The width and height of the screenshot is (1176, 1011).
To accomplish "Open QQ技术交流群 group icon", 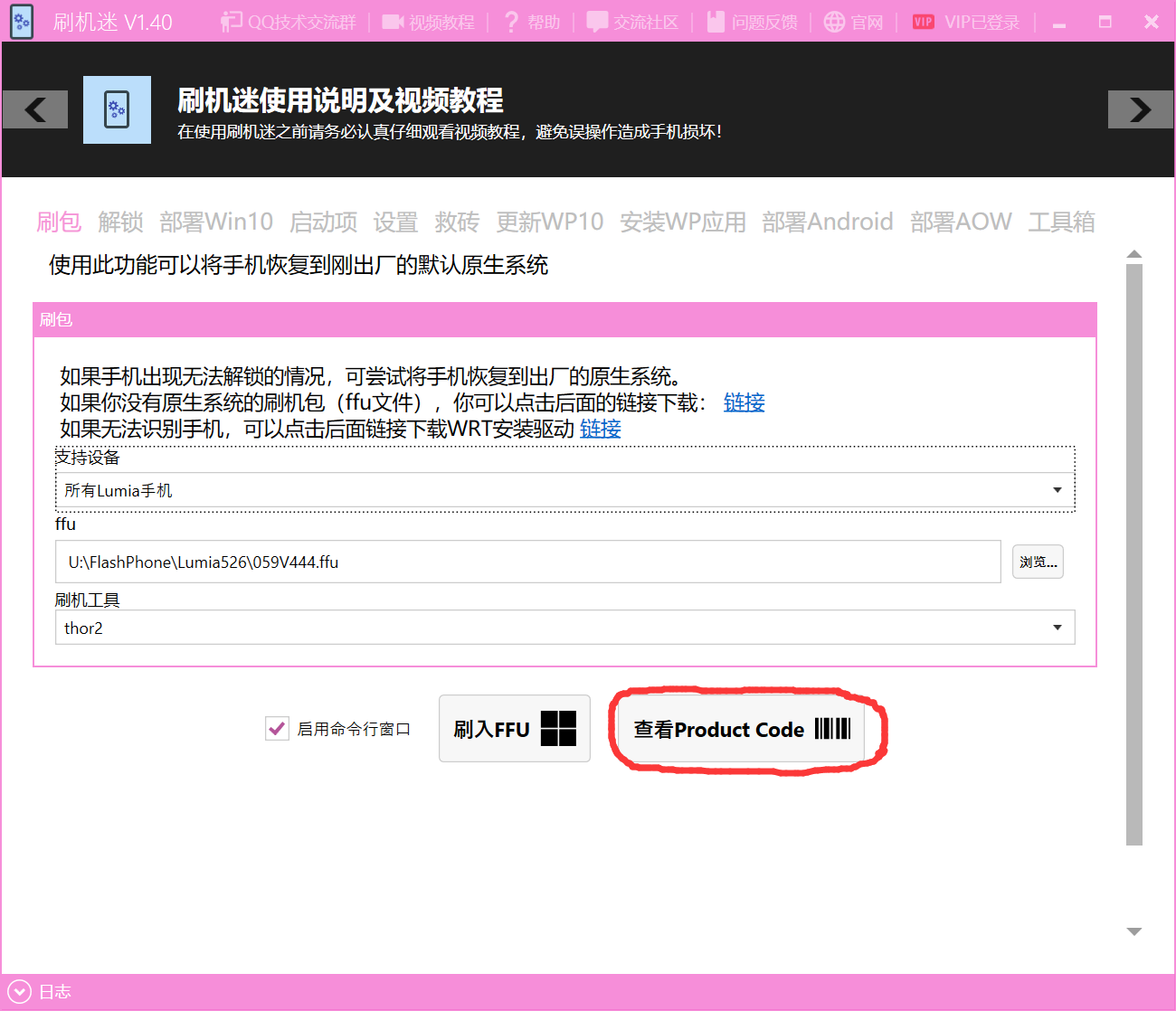I will coord(232,22).
